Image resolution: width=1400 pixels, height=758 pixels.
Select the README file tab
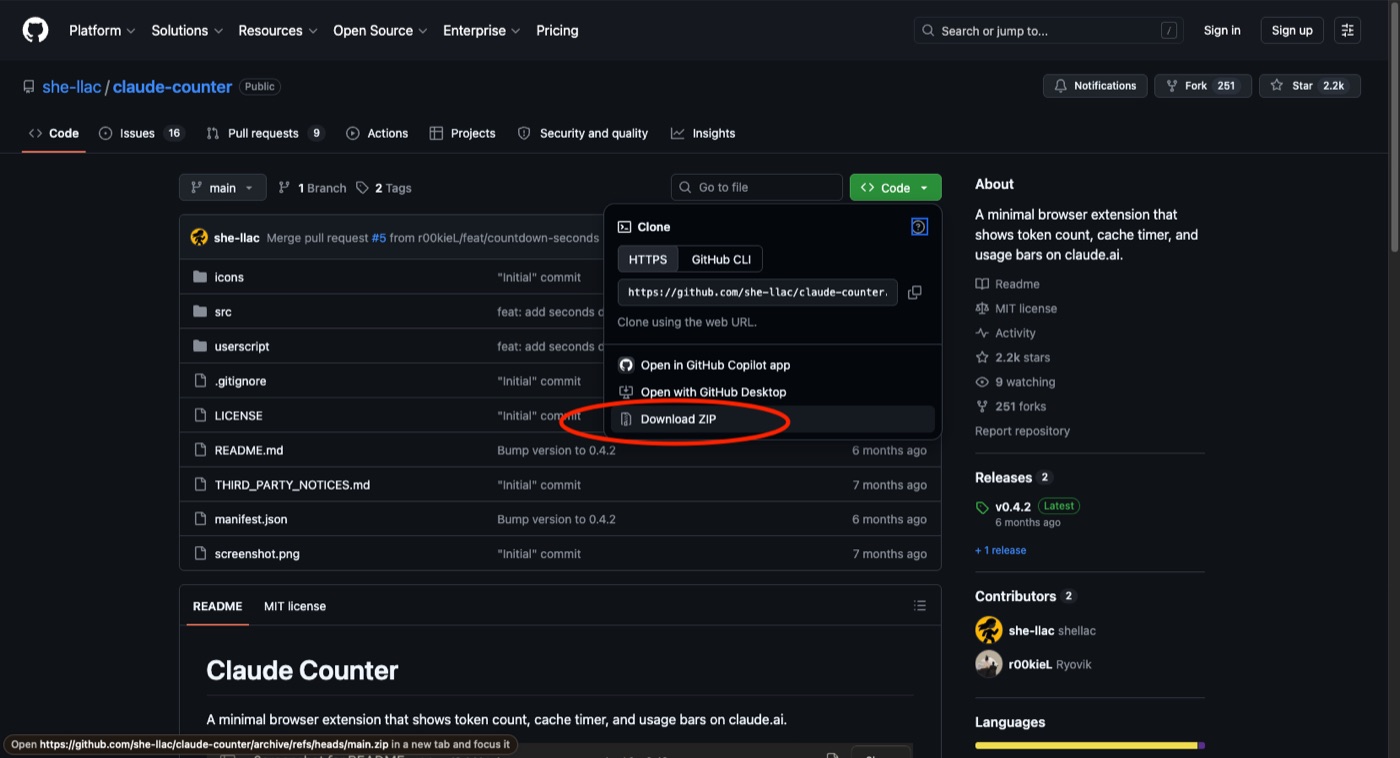[217, 606]
